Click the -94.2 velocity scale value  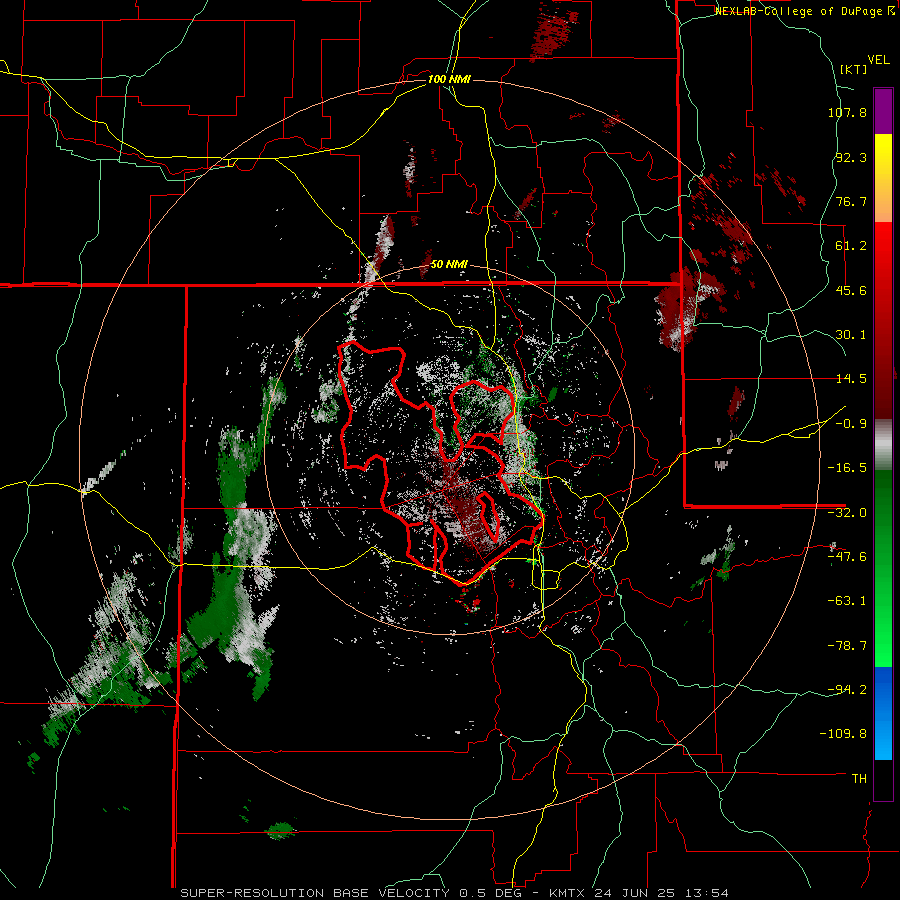coord(847,689)
